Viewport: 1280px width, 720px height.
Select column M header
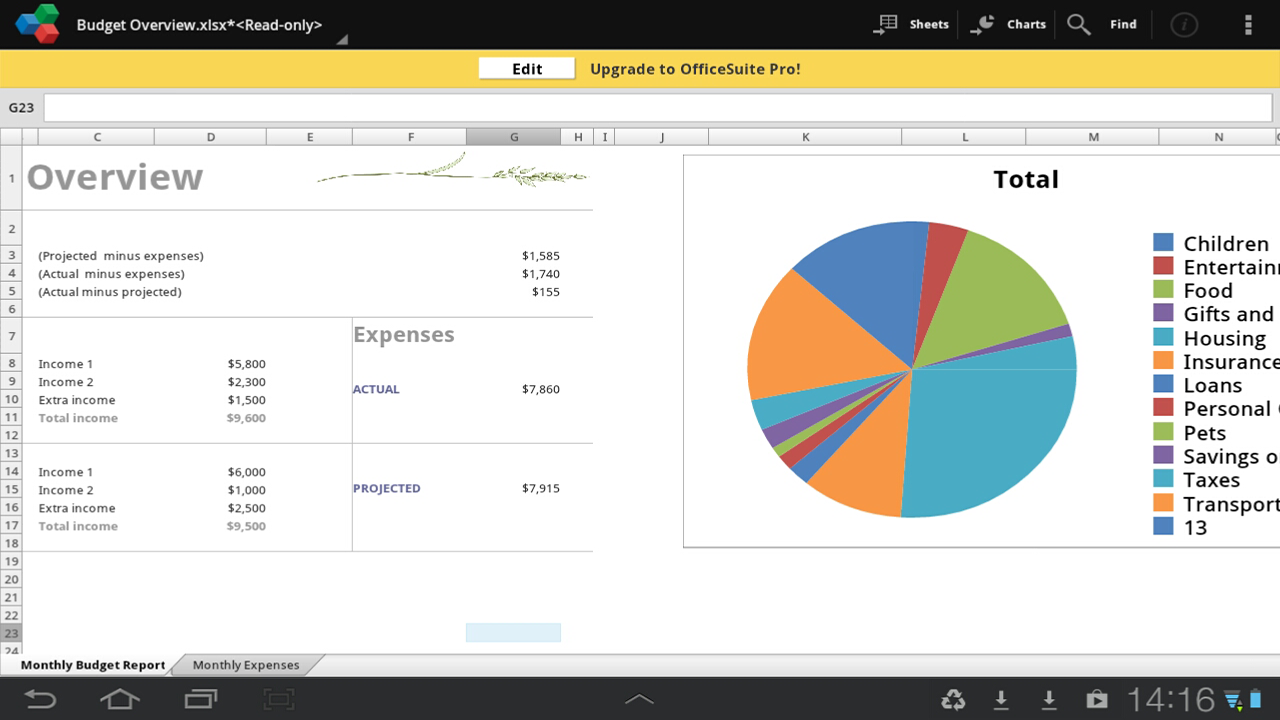coord(1094,137)
